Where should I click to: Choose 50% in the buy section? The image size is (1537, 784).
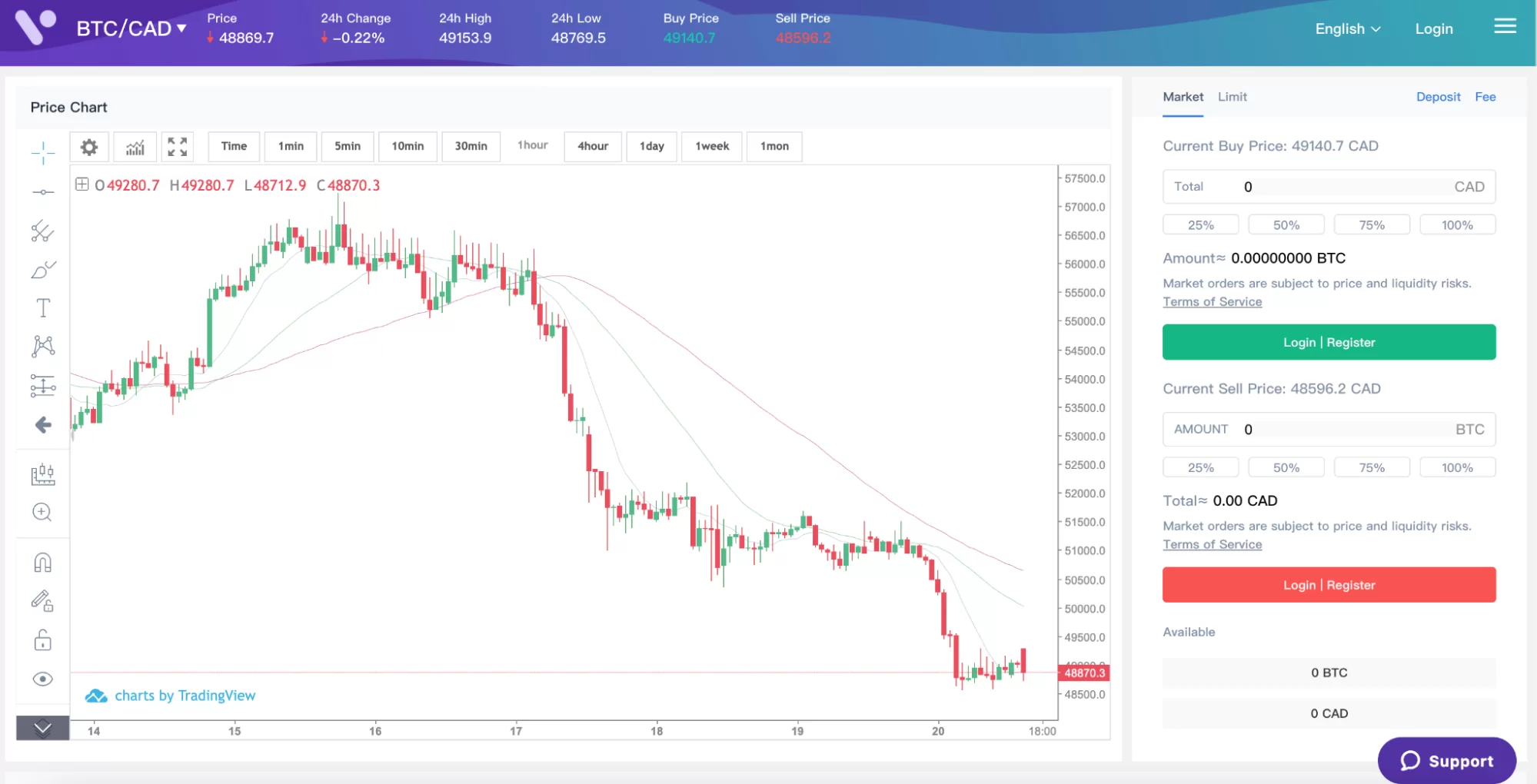[x=1286, y=225]
